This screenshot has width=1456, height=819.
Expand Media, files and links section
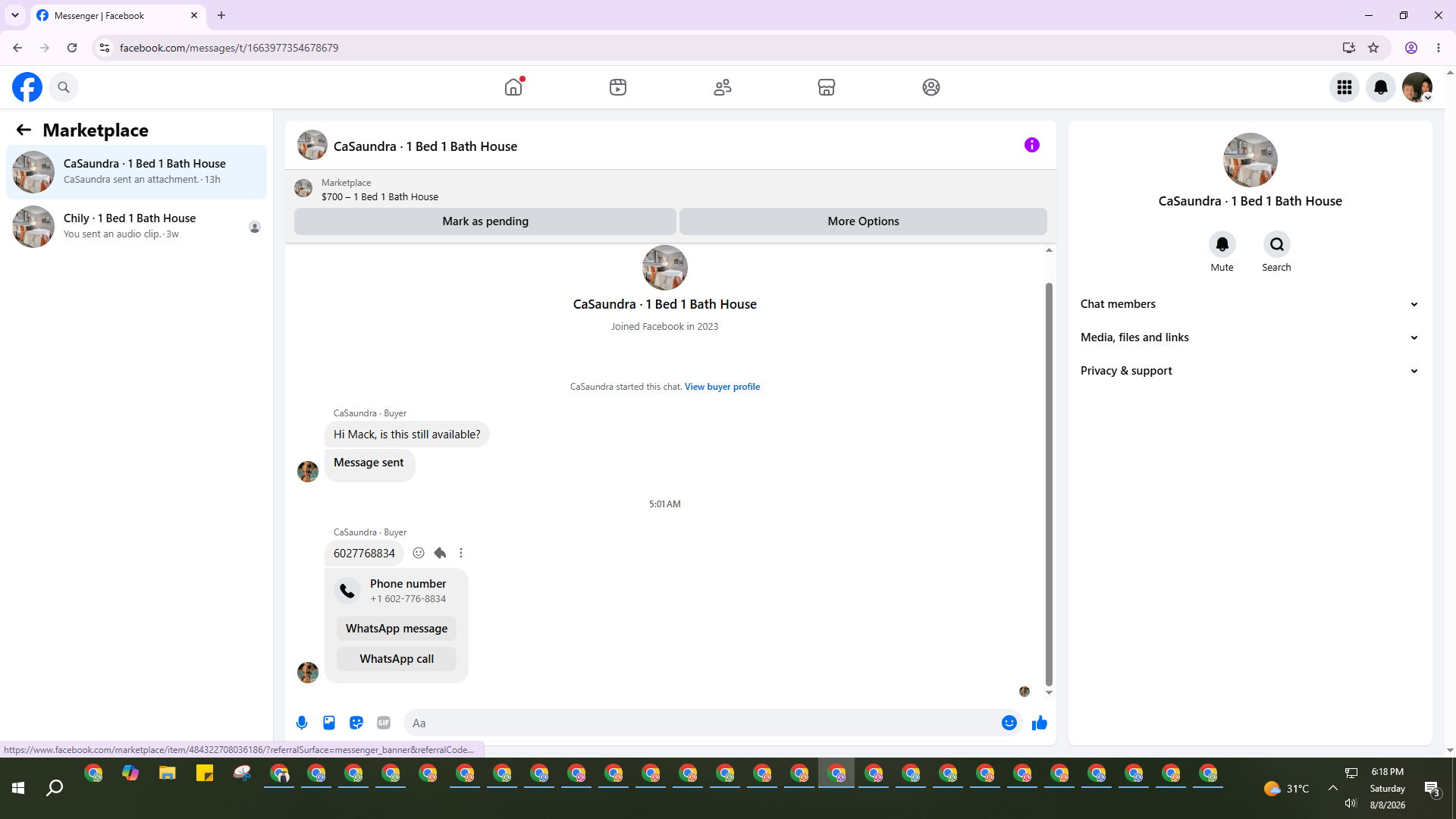coord(1250,337)
